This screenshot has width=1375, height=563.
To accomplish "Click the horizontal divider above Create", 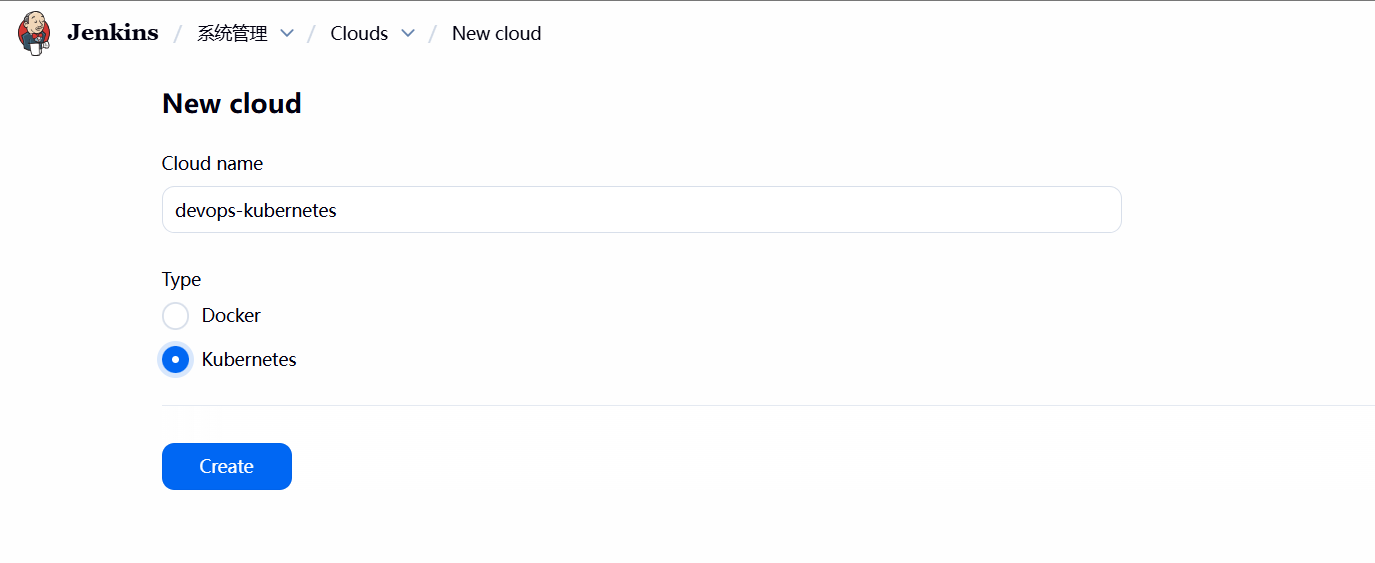I will coord(768,405).
